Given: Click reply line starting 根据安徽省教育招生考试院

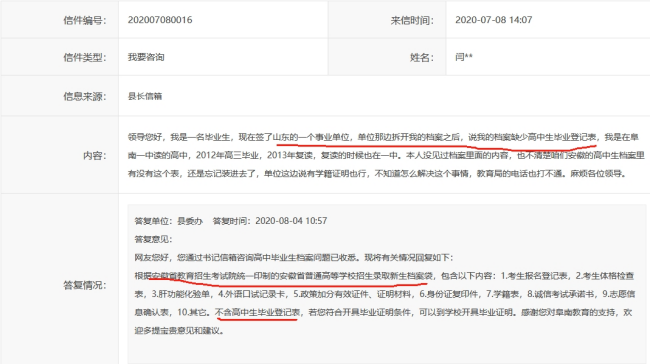Looking at the screenshot, I should [x=384, y=276].
